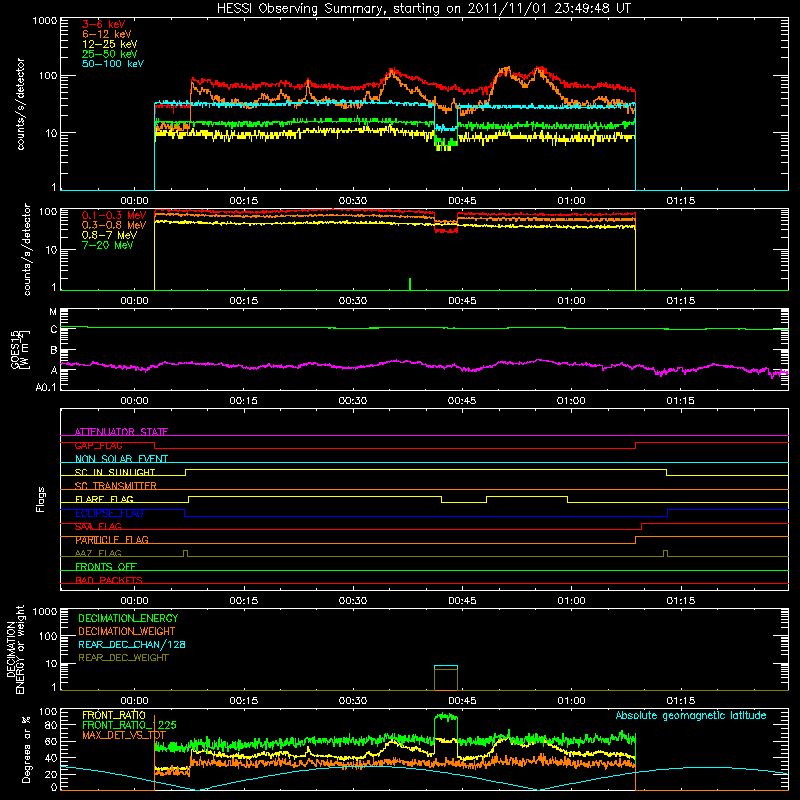Click the 00:45 tick label under decimation plot
800x800 pixels.
[x=462, y=701]
